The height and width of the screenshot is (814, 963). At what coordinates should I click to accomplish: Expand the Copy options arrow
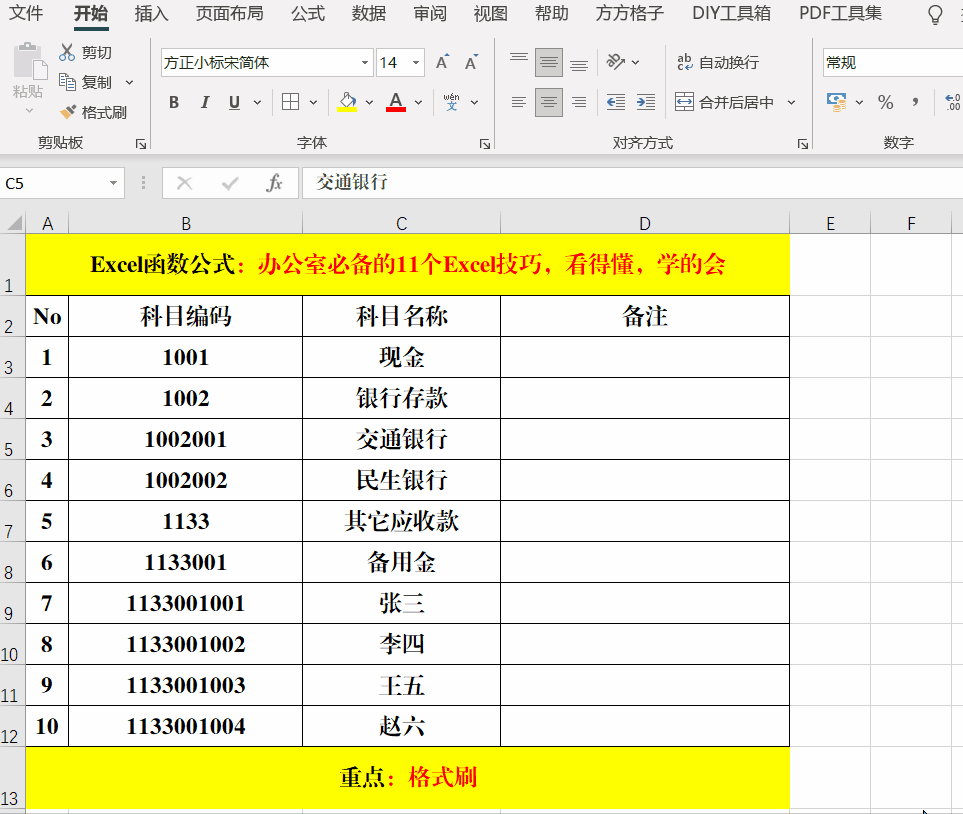click(x=130, y=82)
